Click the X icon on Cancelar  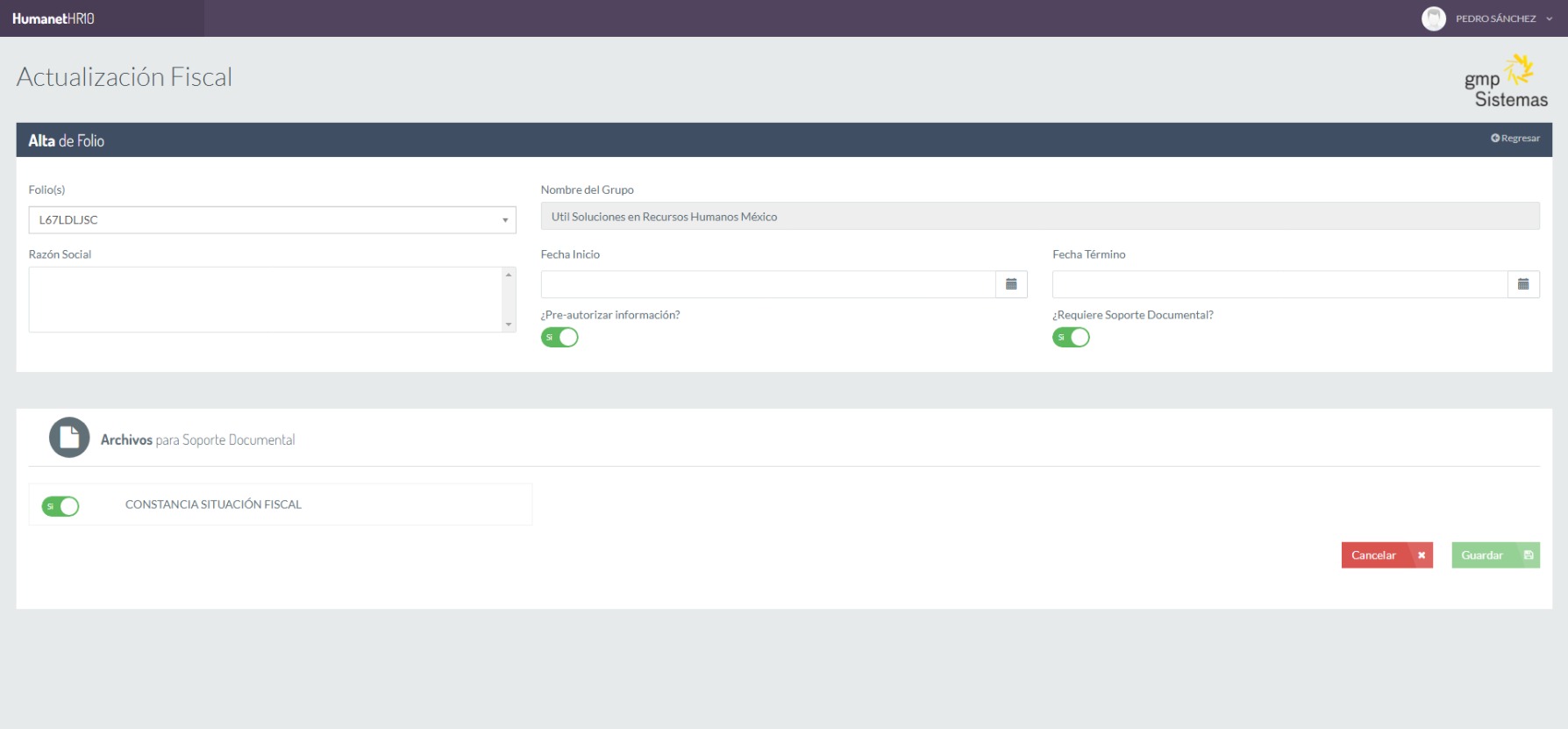click(x=1421, y=555)
